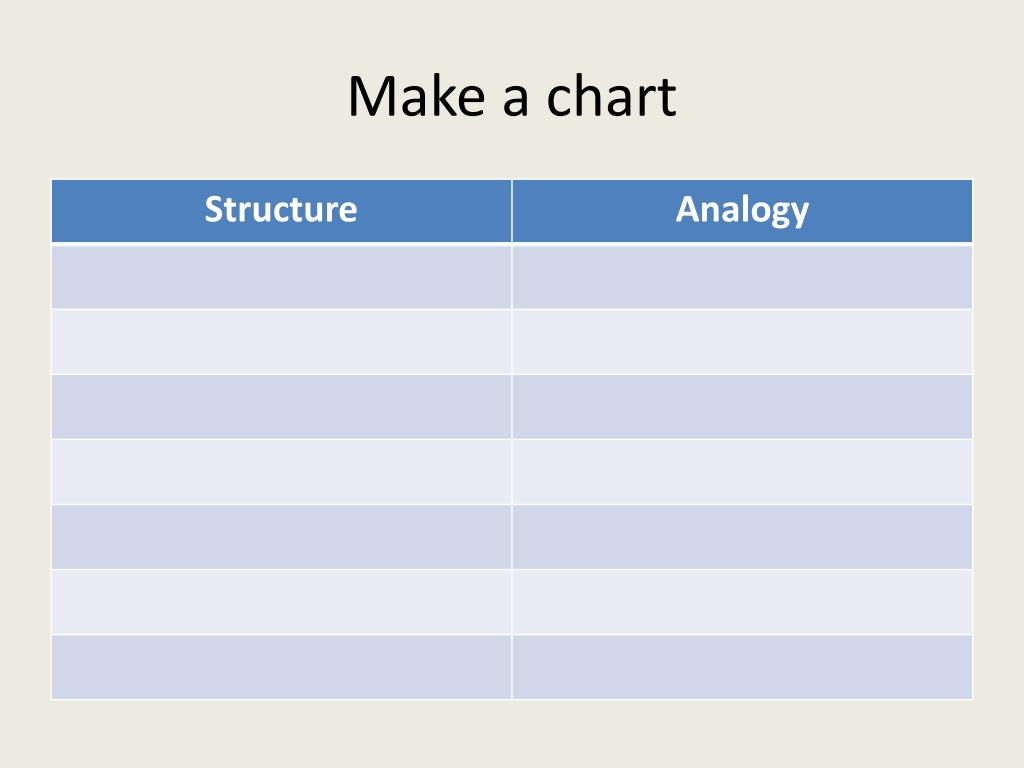Select the last empty cell under Structure
Screen dimensions: 1024x768
click(x=281, y=667)
